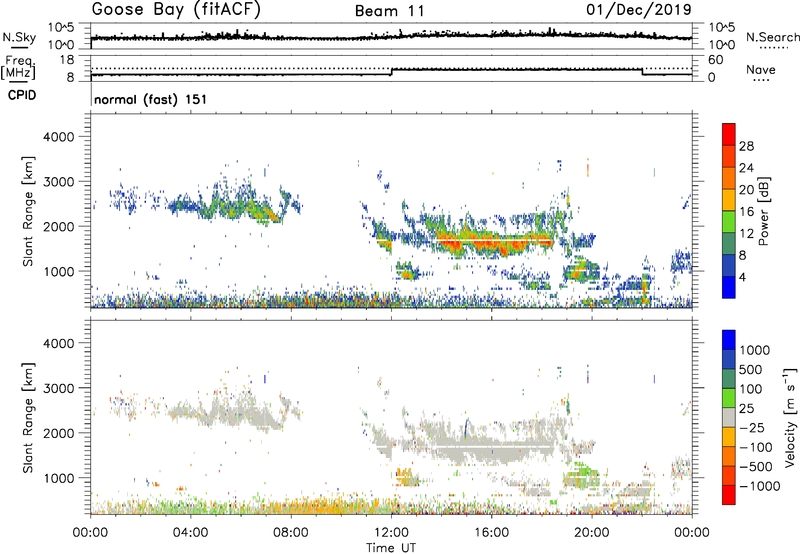
Task: Click the "08:00" time tick label
Action: pyautogui.click(x=291, y=533)
